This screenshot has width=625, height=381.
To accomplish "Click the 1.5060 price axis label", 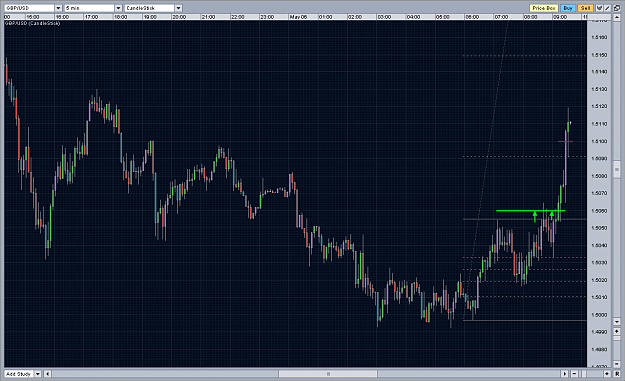I will coord(599,211).
